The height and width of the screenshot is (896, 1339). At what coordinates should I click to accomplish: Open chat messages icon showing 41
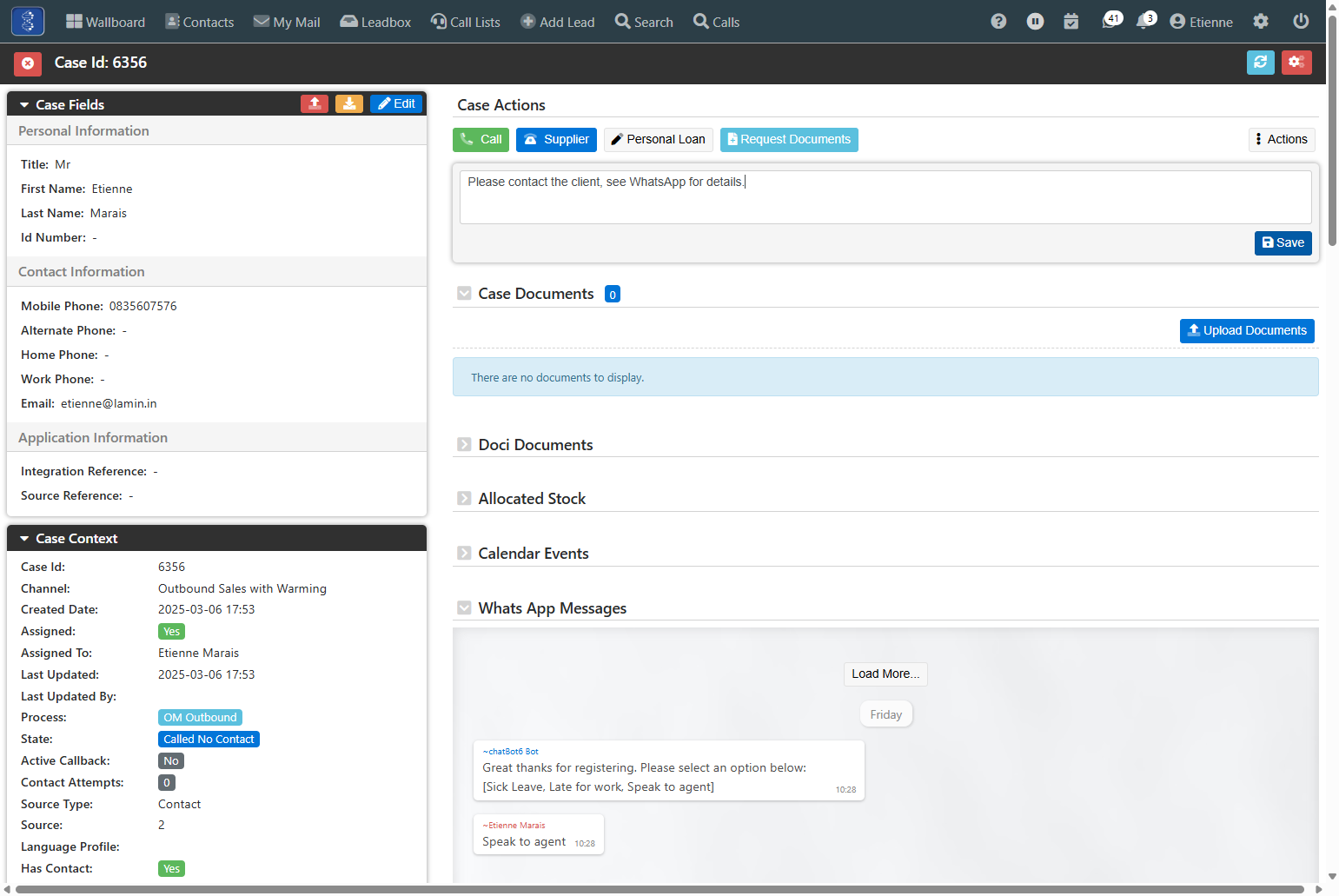[x=1111, y=20]
